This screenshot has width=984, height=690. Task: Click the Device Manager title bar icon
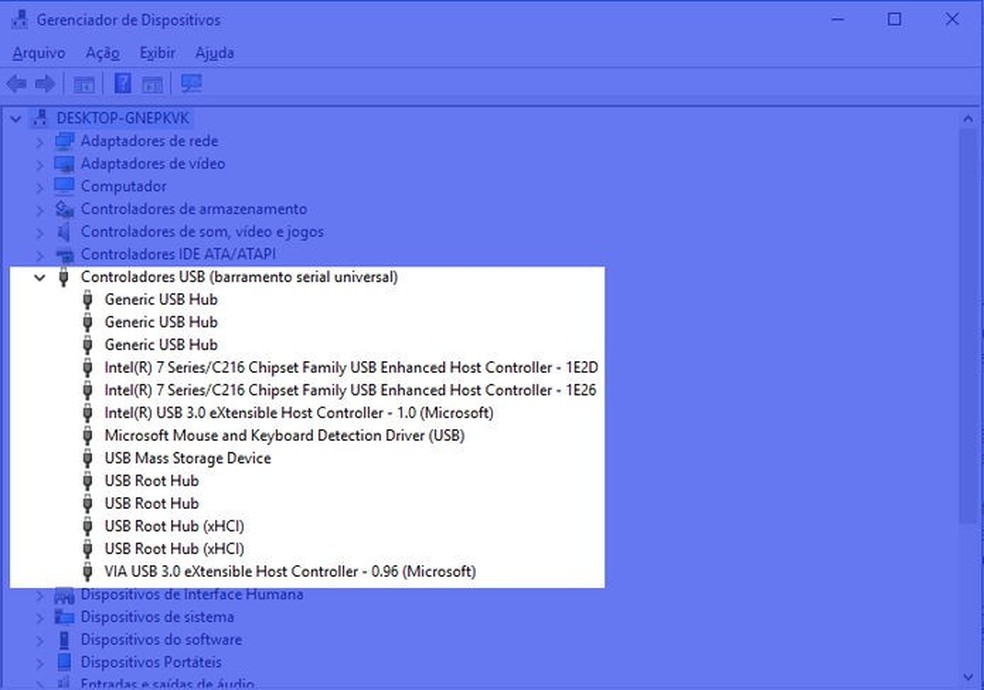click(x=19, y=19)
